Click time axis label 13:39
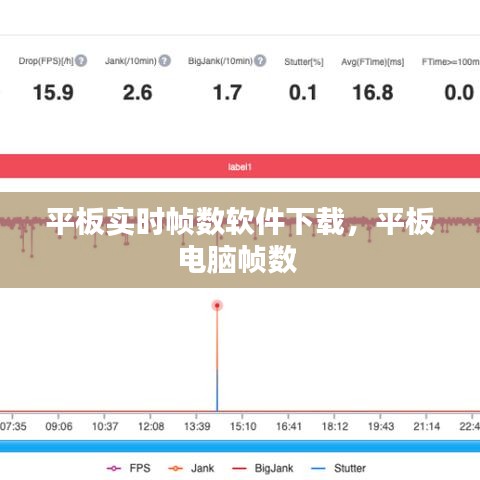The width and height of the screenshot is (480, 480). point(197,426)
